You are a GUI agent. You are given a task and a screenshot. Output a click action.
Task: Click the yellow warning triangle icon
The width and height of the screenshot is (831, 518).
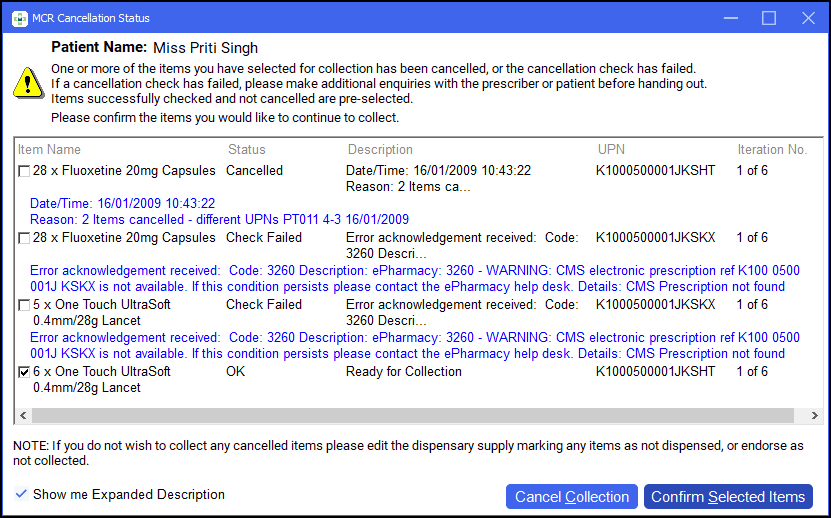(27, 84)
